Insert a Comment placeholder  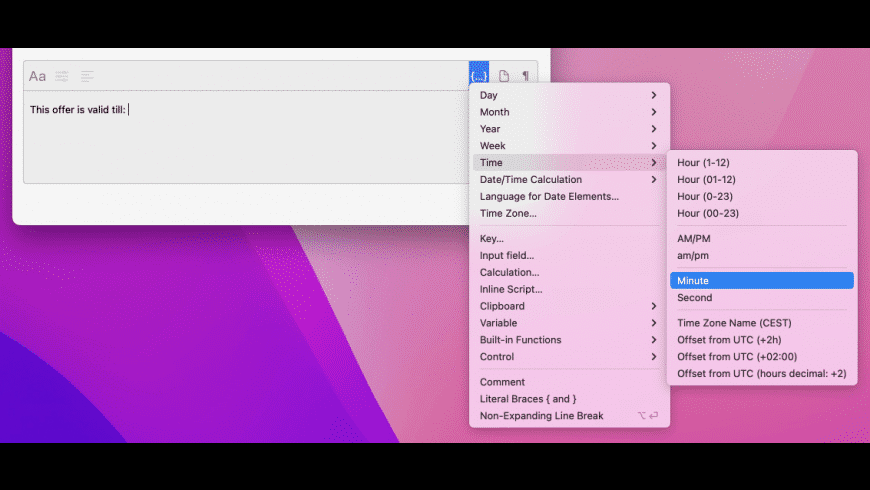point(569,382)
